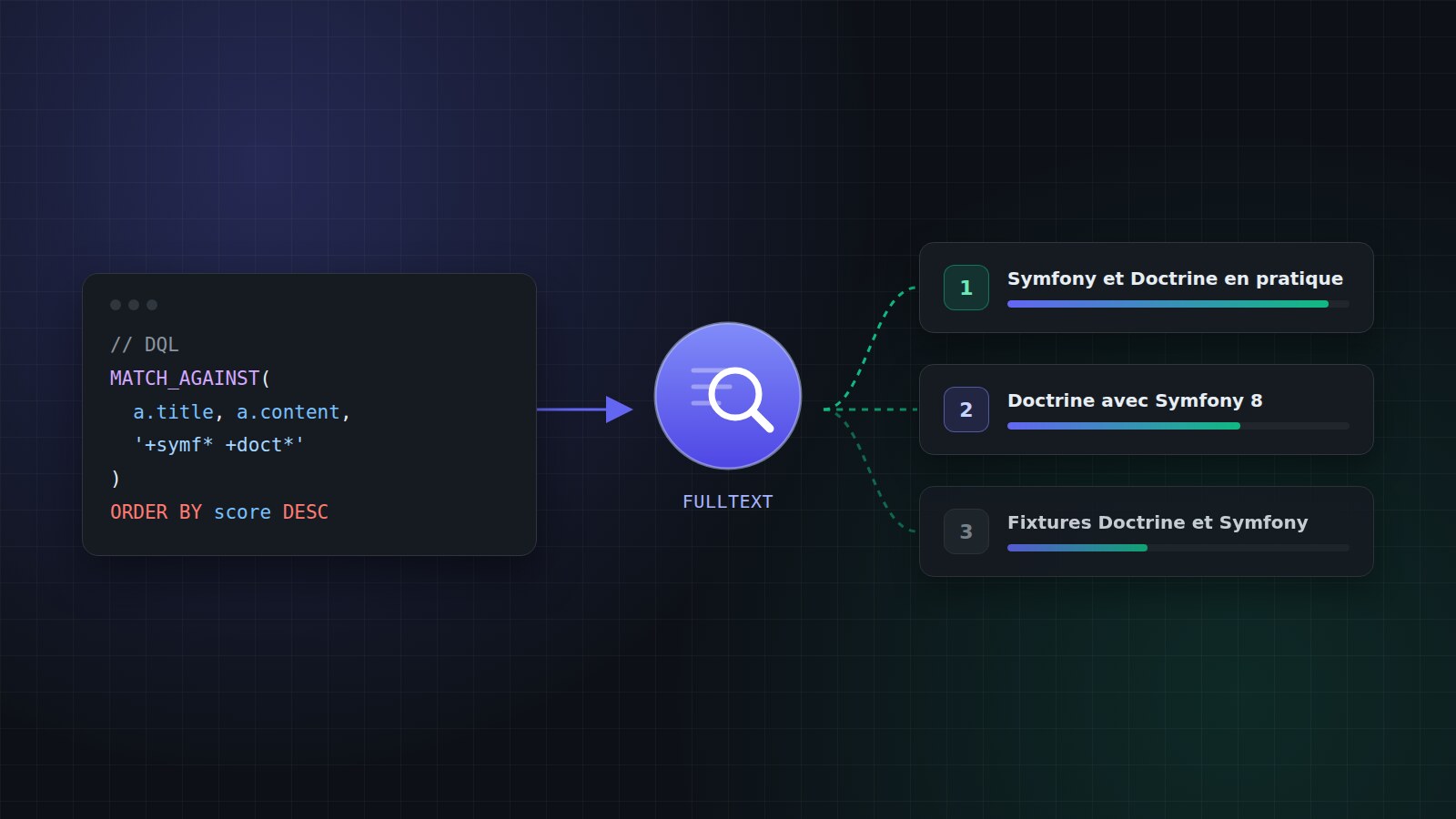Screen dimensions: 1456x819
Task: Click the '+symf* +doct*' search string
Action: [219, 445]
